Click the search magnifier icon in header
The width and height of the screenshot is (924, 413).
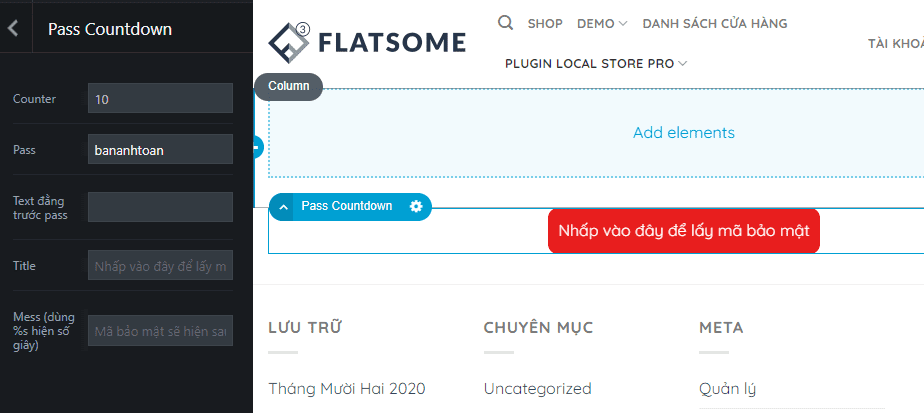506,22
